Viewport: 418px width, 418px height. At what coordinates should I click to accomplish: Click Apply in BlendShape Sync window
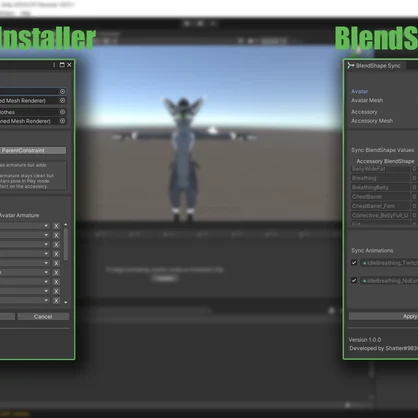tap(383, 316)
